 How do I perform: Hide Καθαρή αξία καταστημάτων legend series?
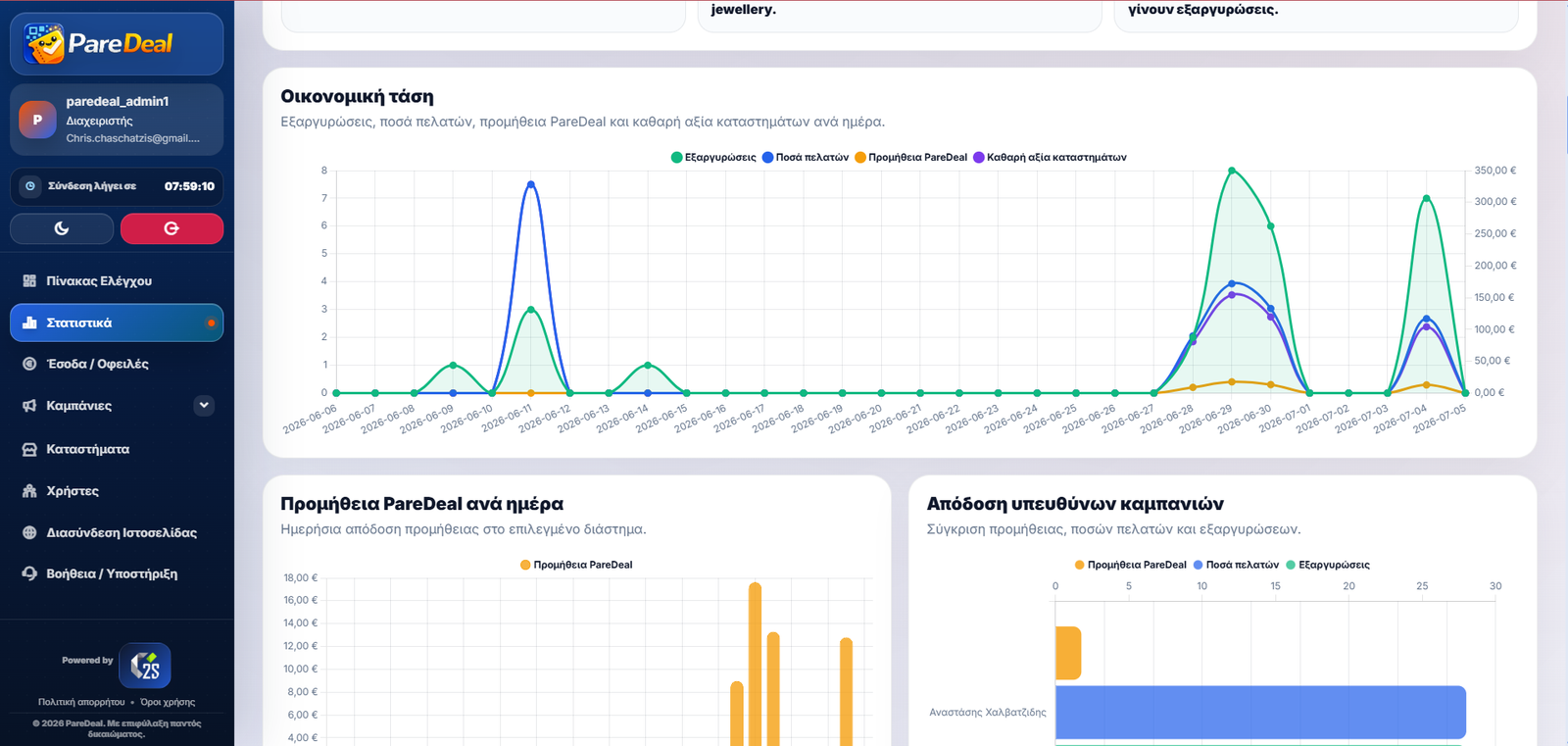pyautogui.click(x=1050, y=157)
